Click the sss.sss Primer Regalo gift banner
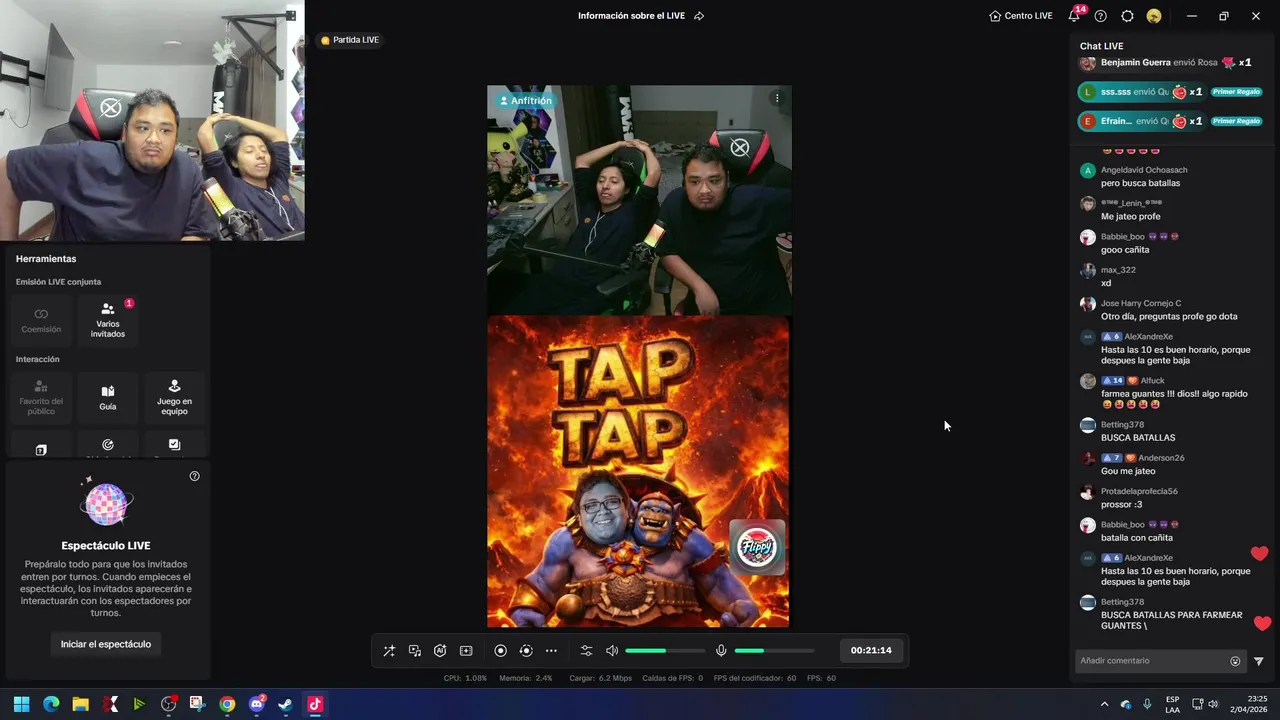Screen dimensions: 1280x720 point(1169,92)
